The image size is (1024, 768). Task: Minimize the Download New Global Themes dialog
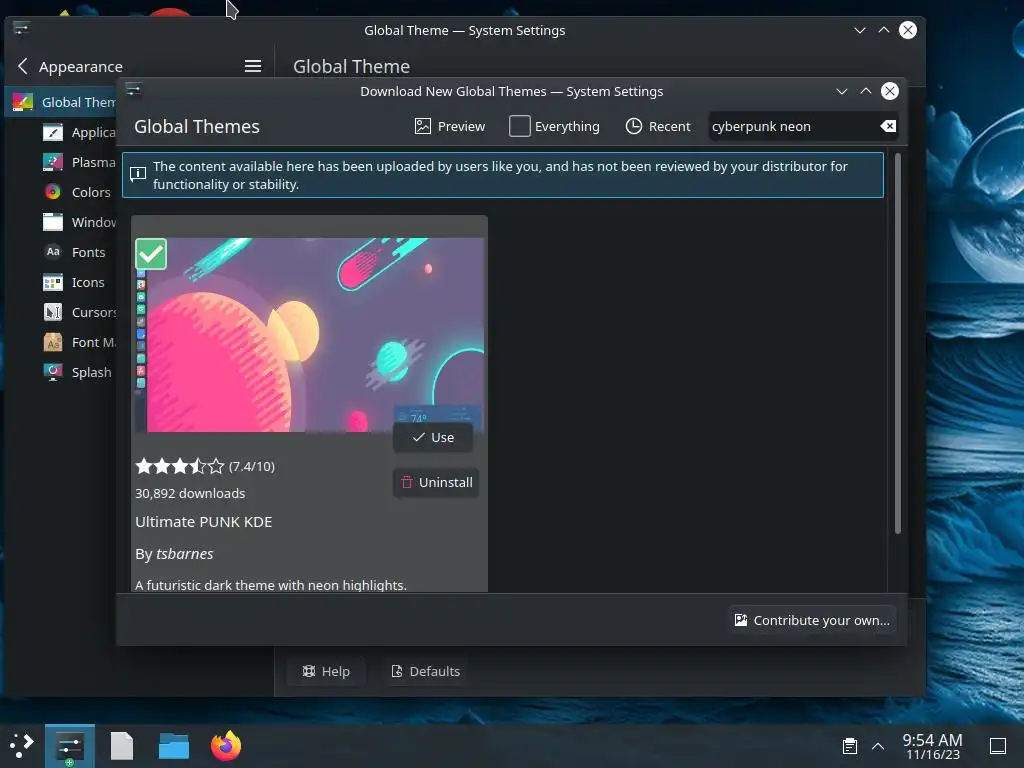pos(842,91)
